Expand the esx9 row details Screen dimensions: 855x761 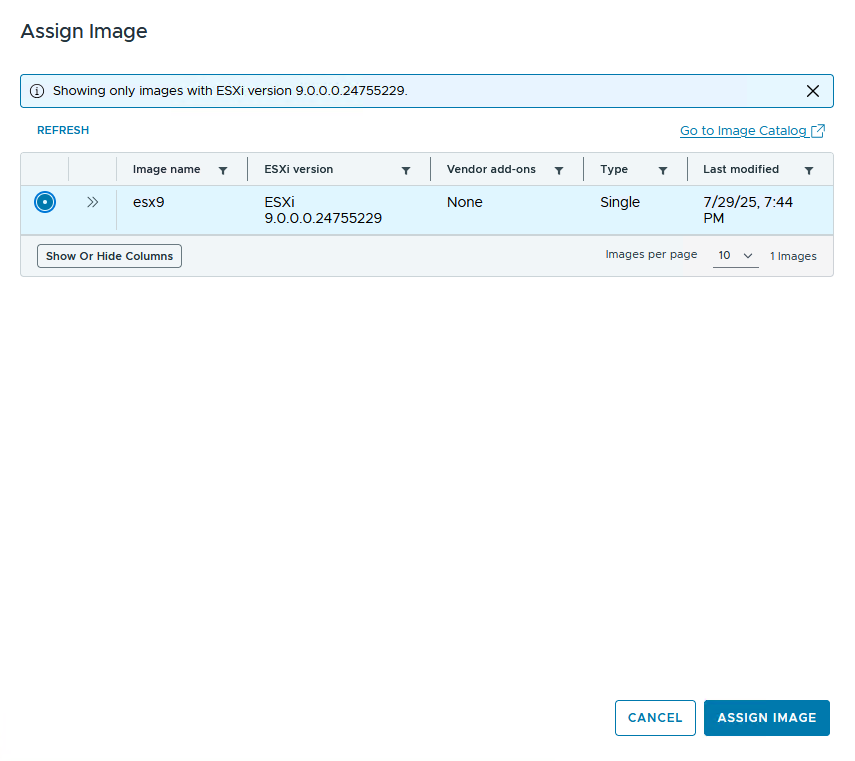point(92,202)
